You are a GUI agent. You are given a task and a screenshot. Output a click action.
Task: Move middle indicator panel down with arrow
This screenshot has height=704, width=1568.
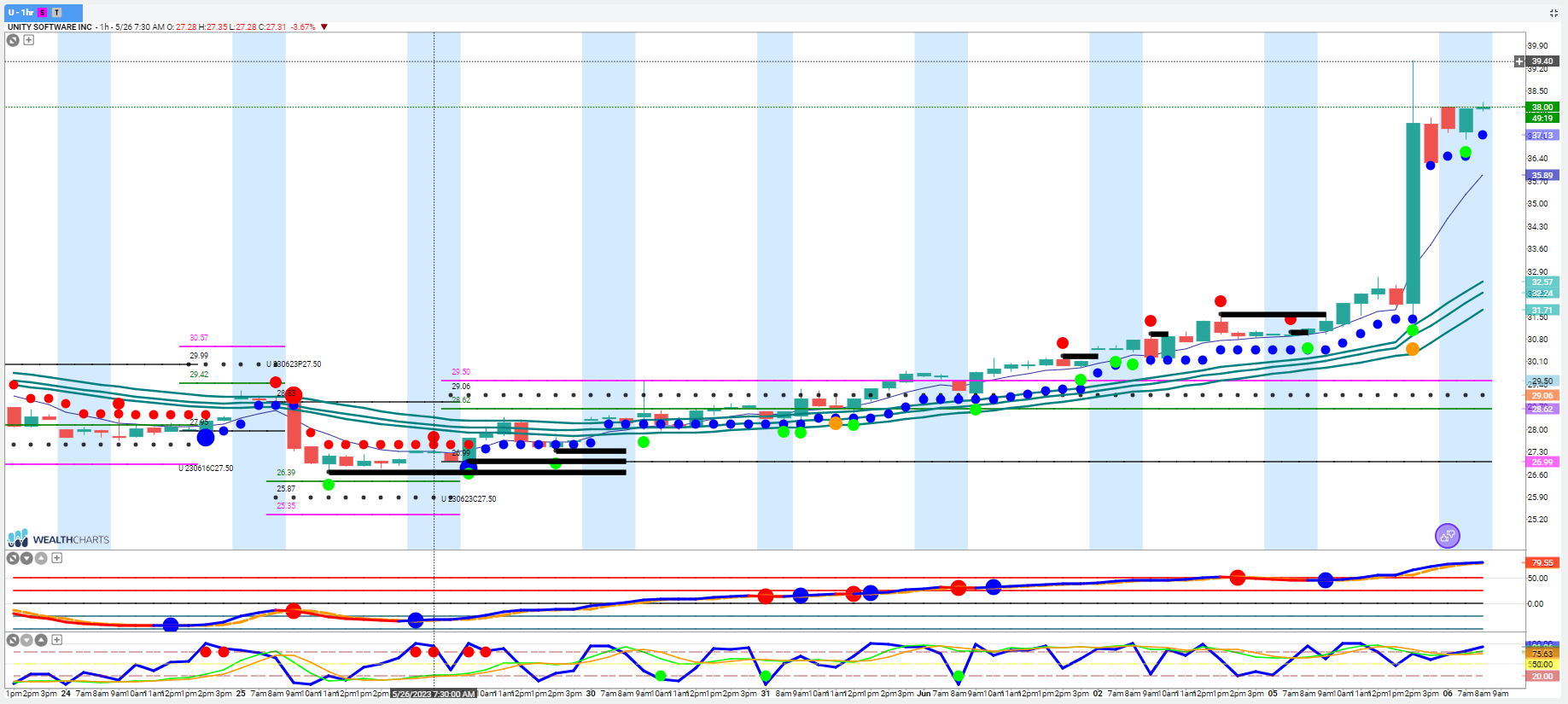26,558
